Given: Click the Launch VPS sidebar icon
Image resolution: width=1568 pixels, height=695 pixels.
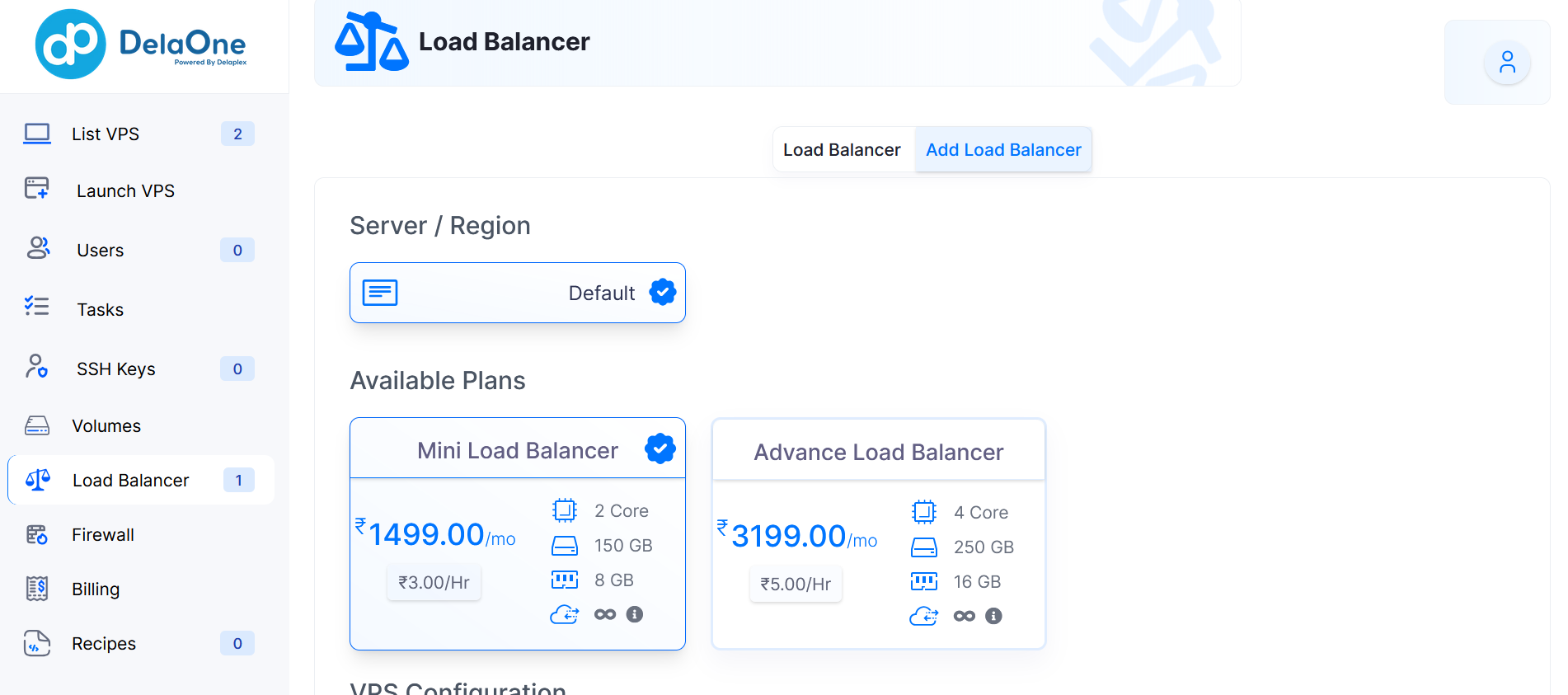Looking at the screenshot, I should [37, 189].
